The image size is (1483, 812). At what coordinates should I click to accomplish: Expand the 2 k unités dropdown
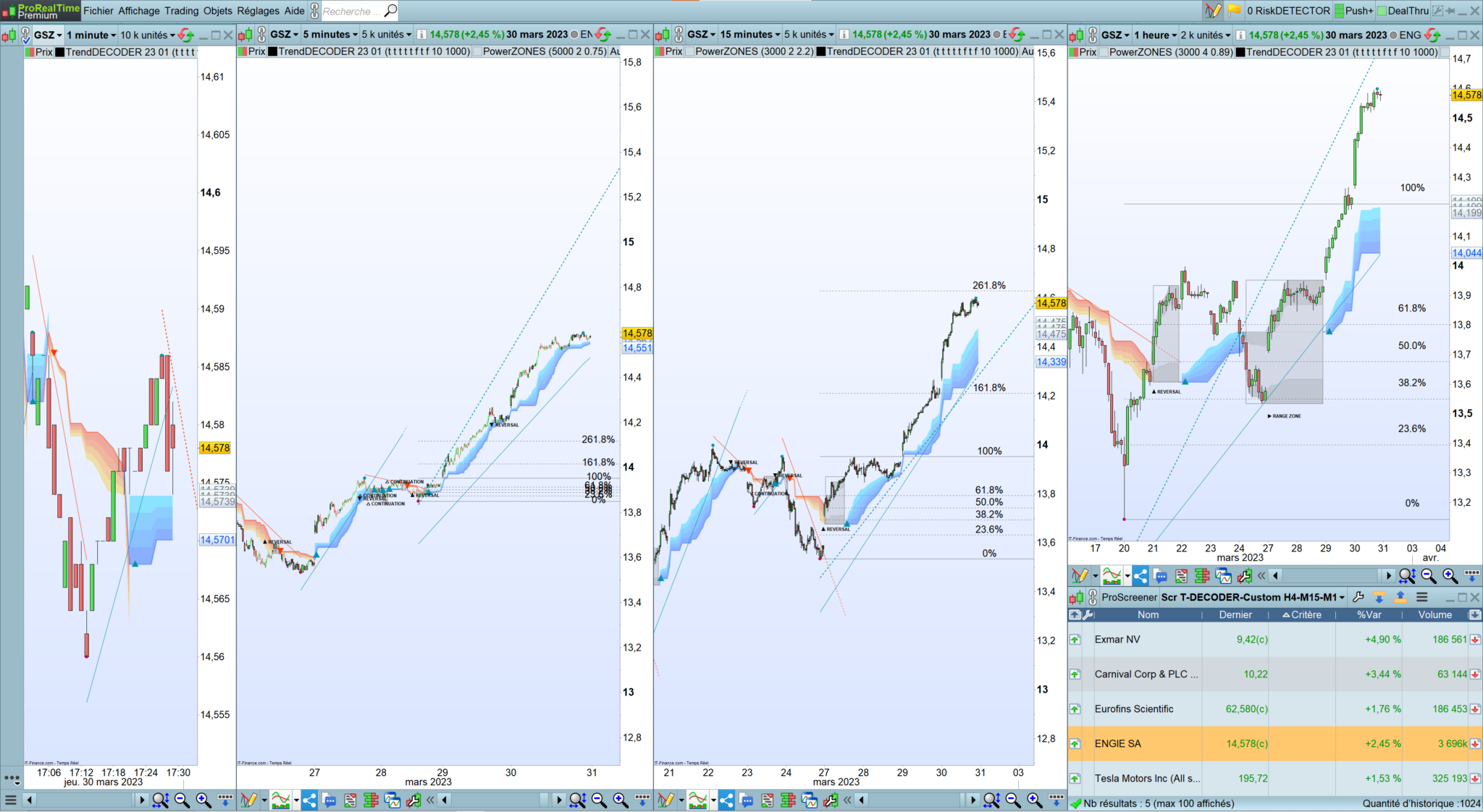[x=1205, y=35]
